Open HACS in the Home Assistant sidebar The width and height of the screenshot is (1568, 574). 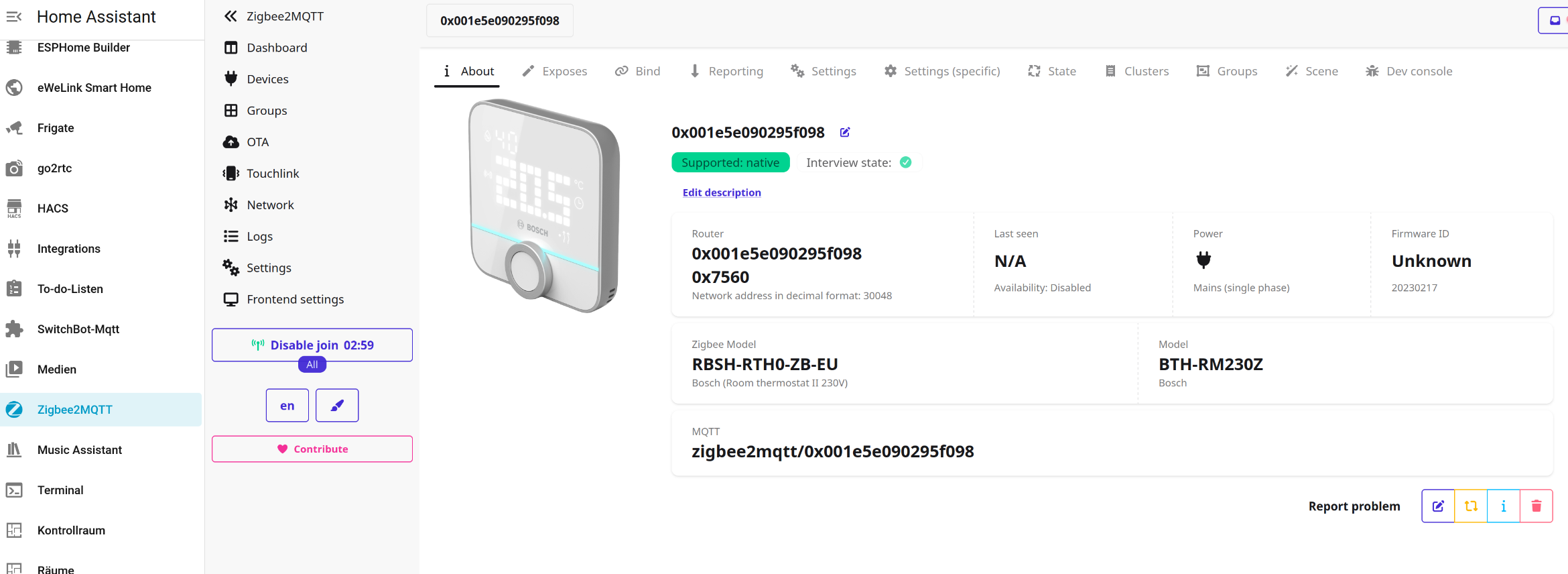pyautogui.click(x=53, y=209)
